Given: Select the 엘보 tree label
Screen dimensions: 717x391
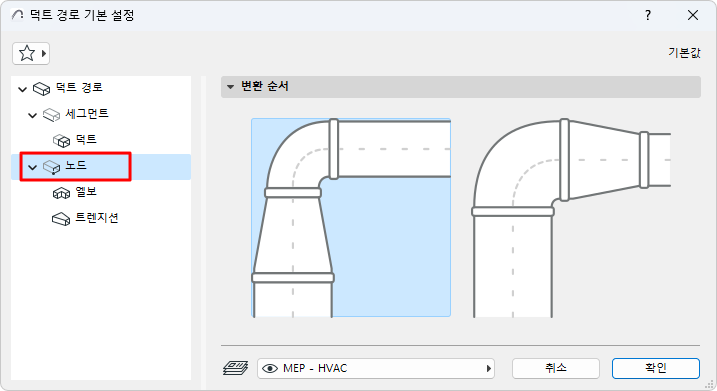Looking at the screenshot, I should tap(86, 191).
